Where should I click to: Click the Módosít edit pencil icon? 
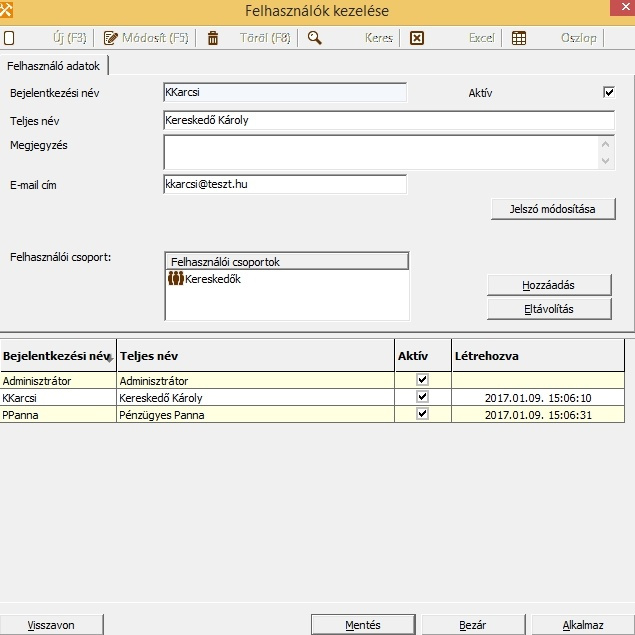pos(111,38)
